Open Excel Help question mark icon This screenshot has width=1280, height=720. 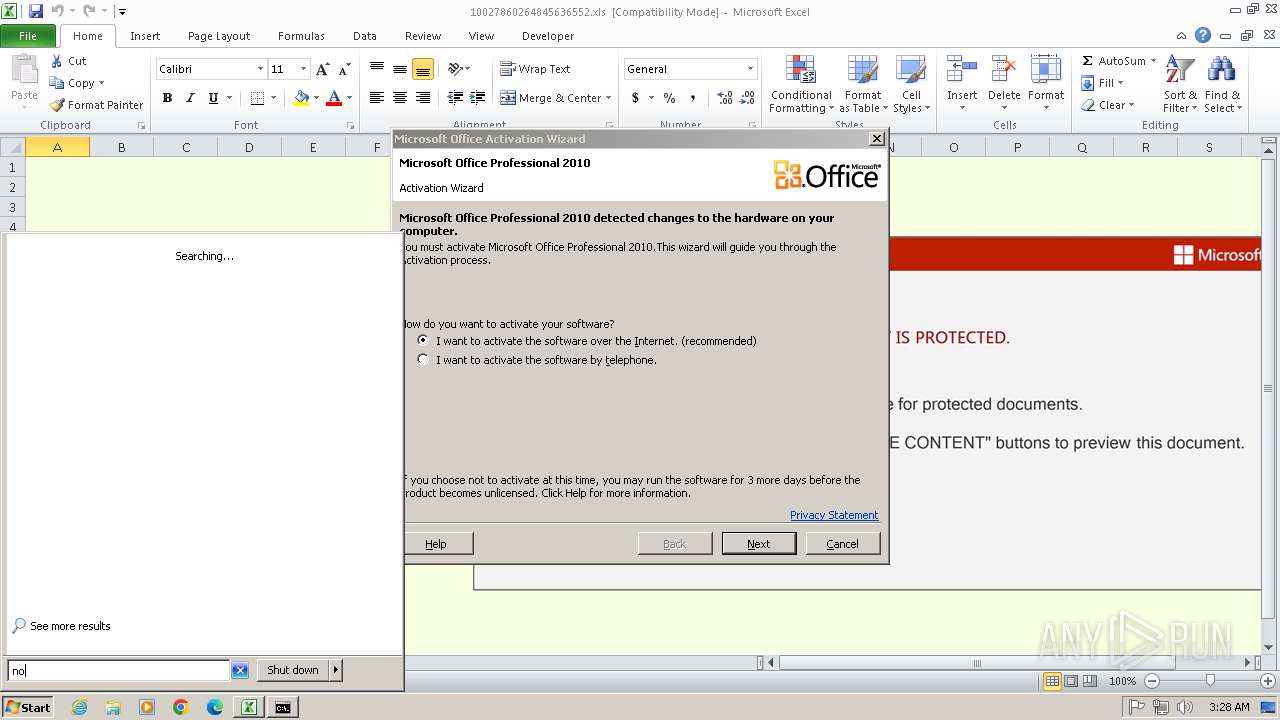pyautogui.click(x=1203, y=36)
